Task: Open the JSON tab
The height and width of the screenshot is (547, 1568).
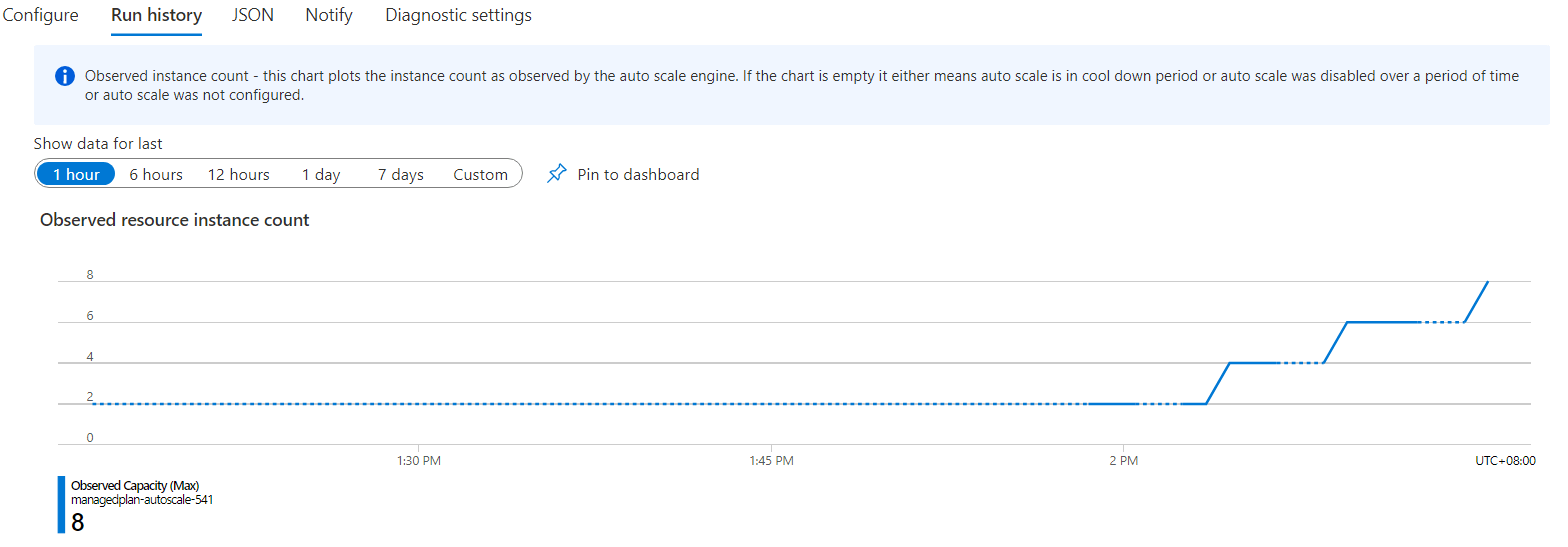Action: (253, 16)
